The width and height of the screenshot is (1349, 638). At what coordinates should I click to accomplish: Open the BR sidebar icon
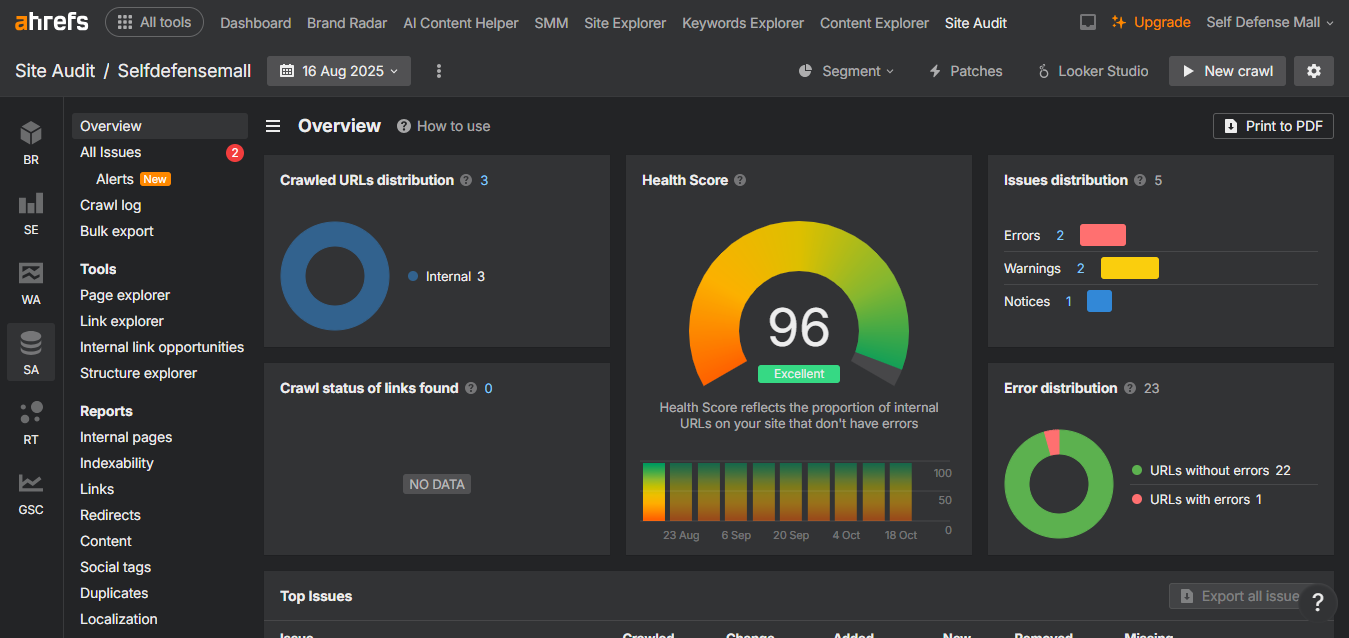(x=31, y=143)
